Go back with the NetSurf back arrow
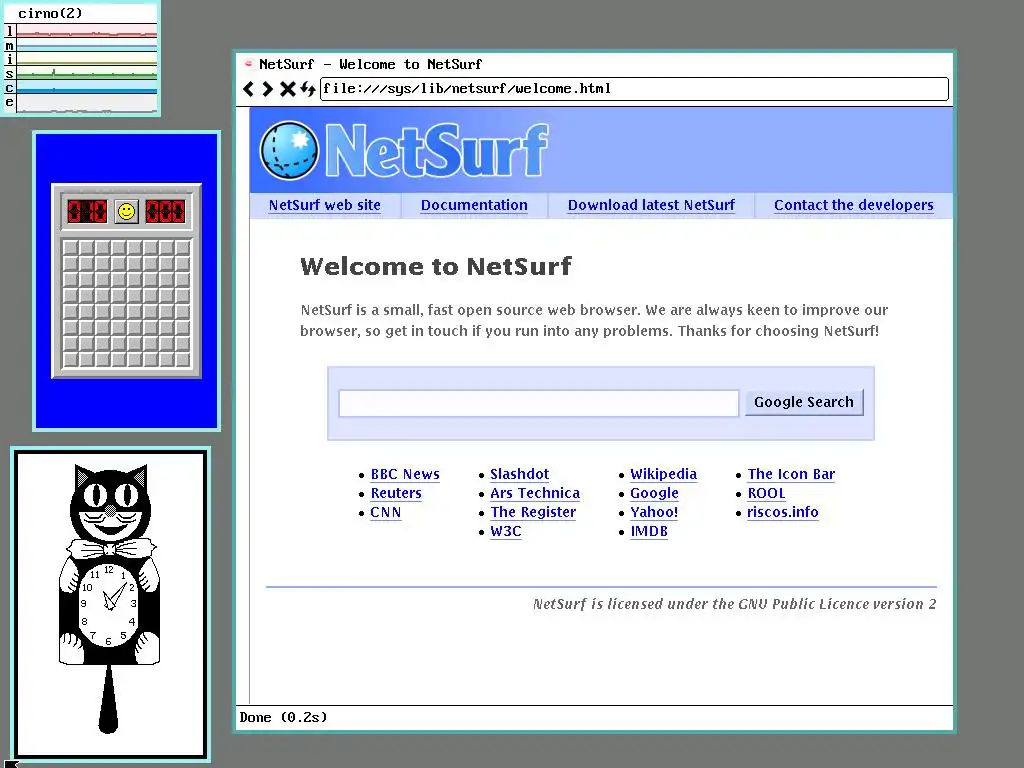 pos(248,89)
